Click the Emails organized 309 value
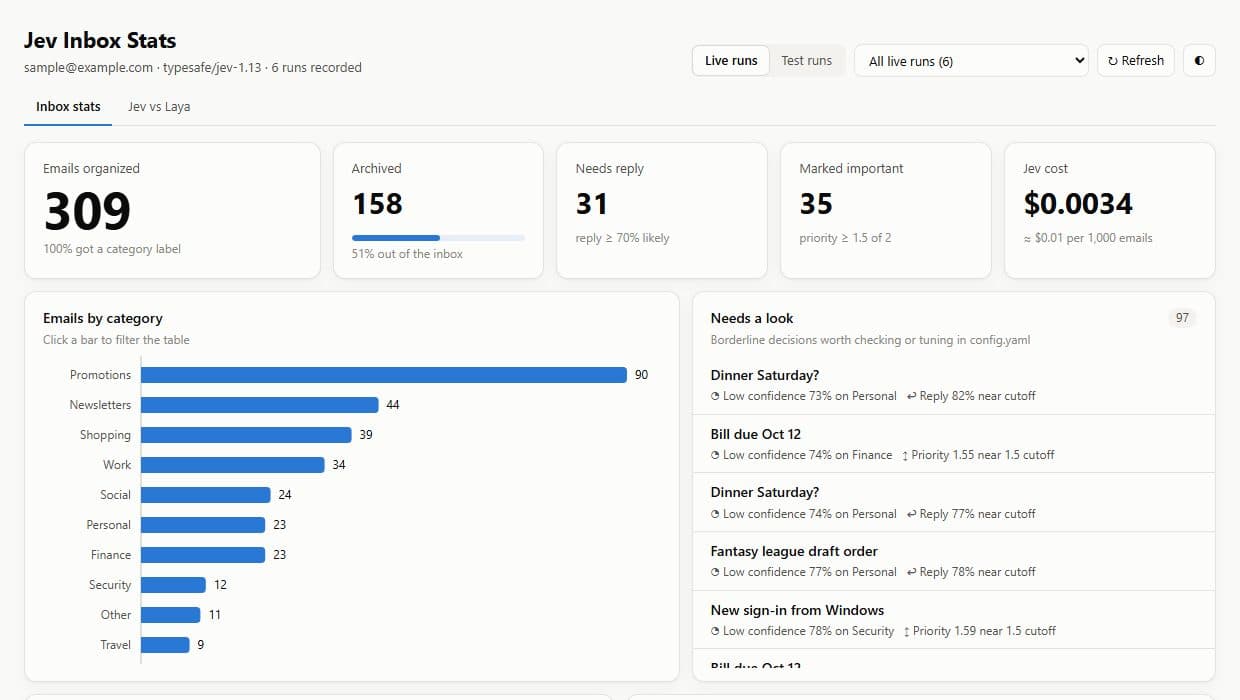The image size is (1240, 700). (x=88, y=211)
